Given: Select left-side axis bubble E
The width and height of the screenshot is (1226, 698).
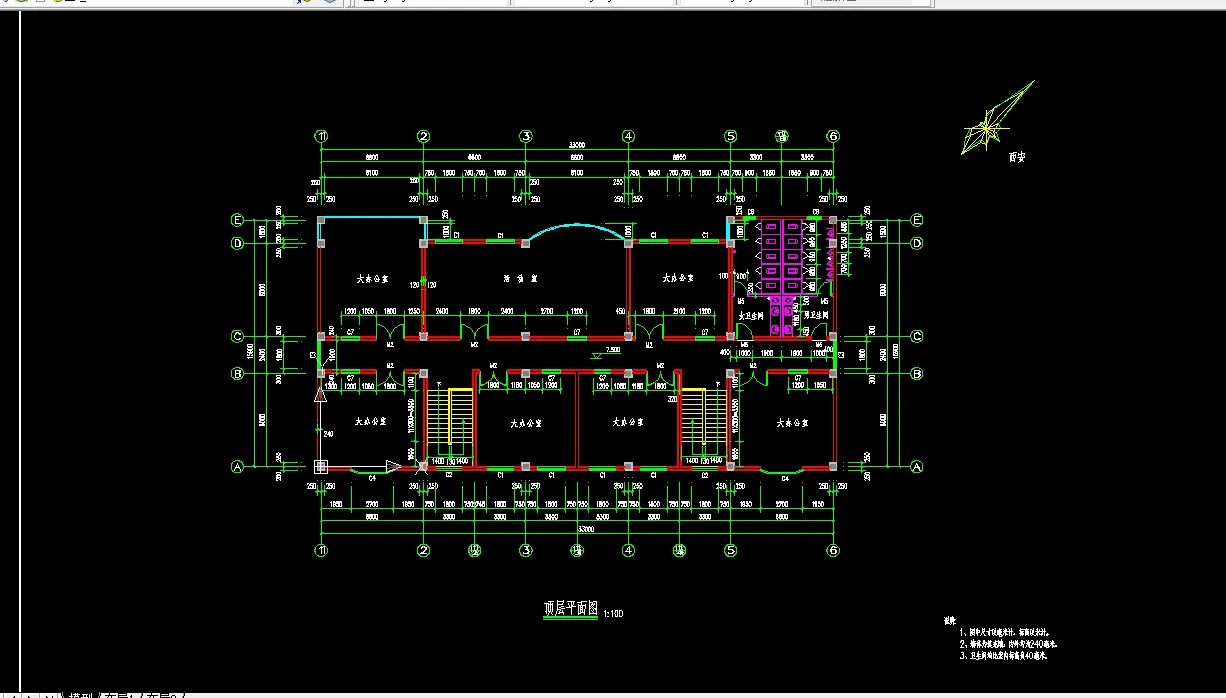Looking at the screenshot, I should click(x=238, y=220).
